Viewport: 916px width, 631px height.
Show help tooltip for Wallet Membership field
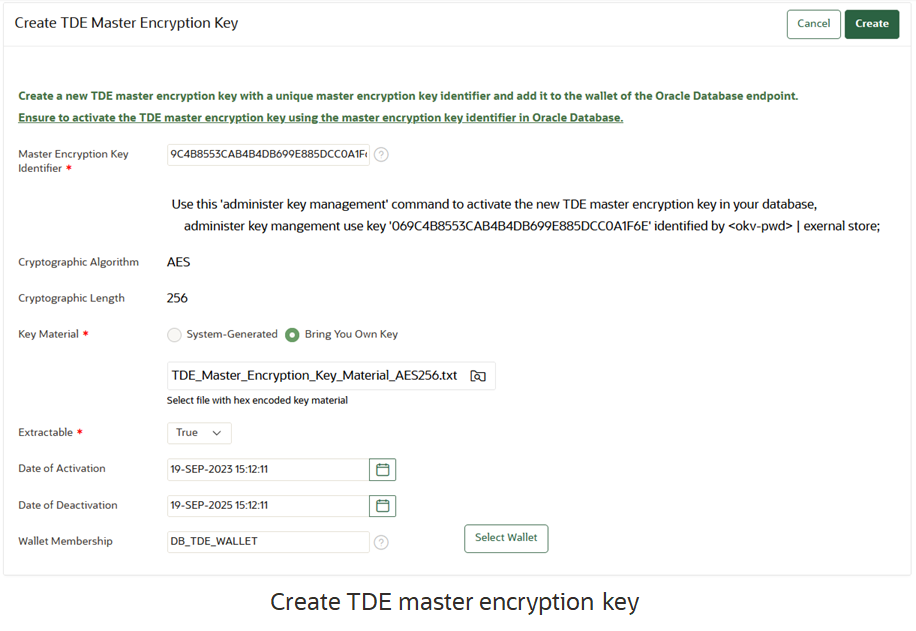coord(381,542)
